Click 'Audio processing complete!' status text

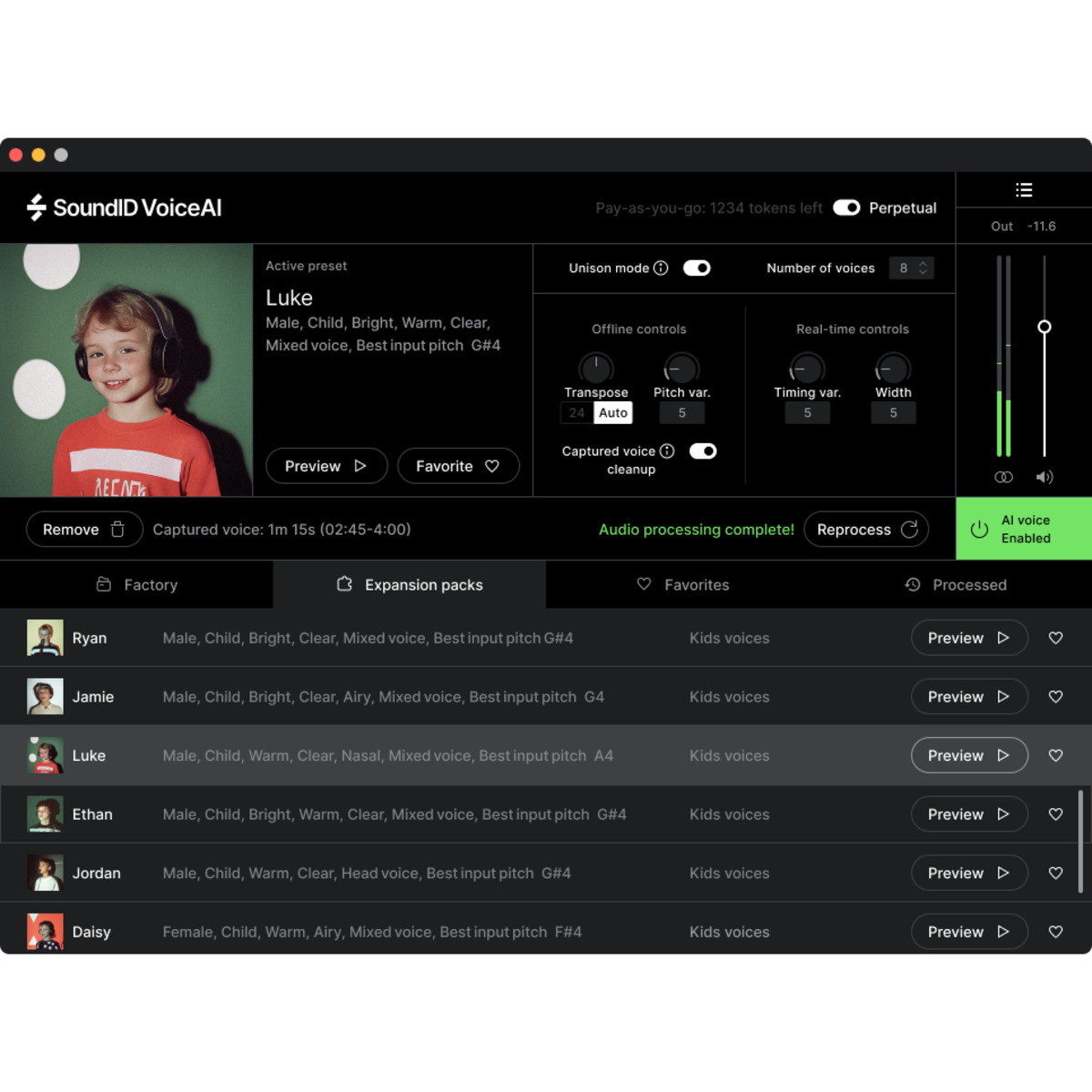pyautogui.click(x=696, y=529)
